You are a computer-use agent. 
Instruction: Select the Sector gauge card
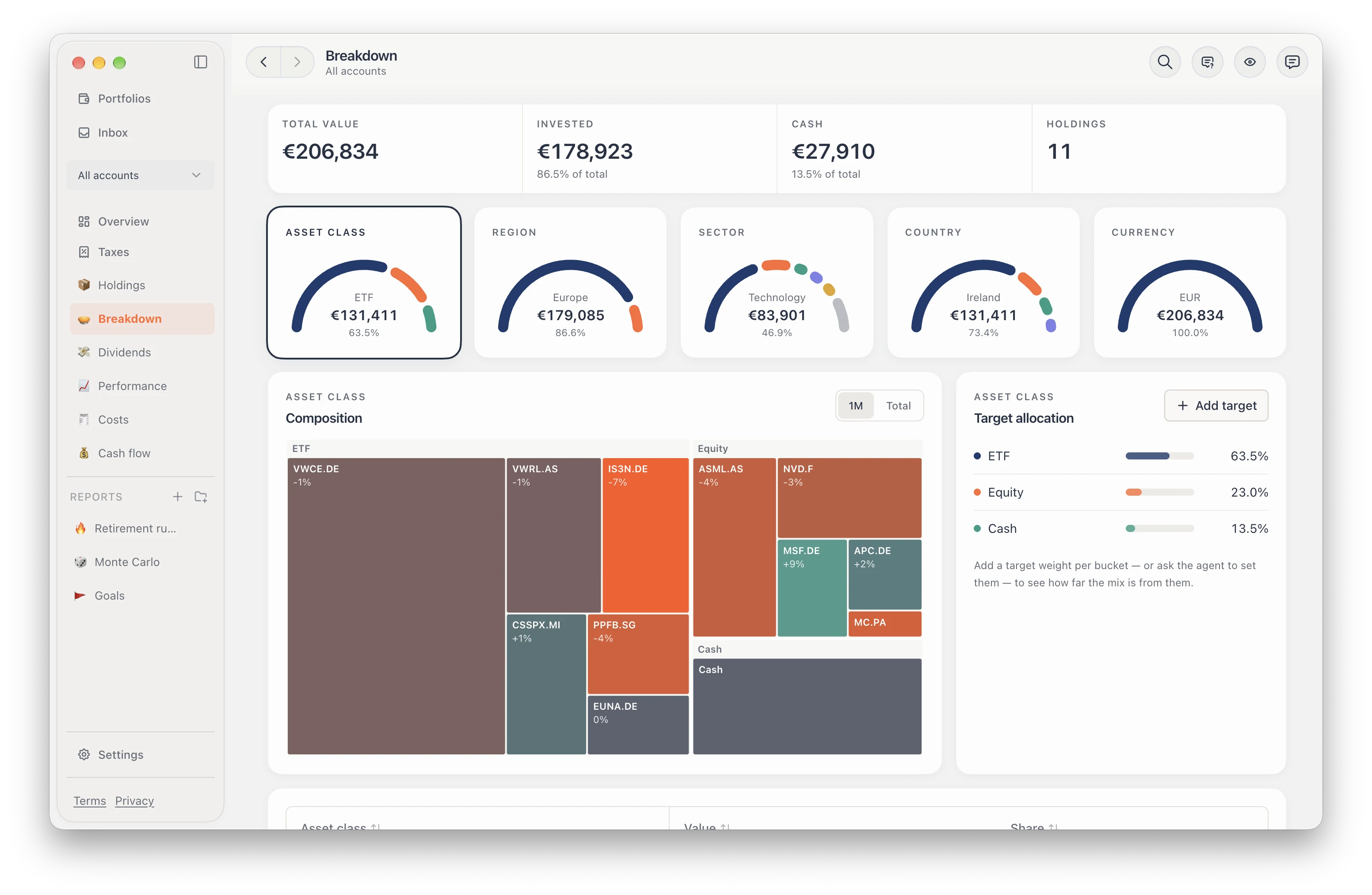777,283
